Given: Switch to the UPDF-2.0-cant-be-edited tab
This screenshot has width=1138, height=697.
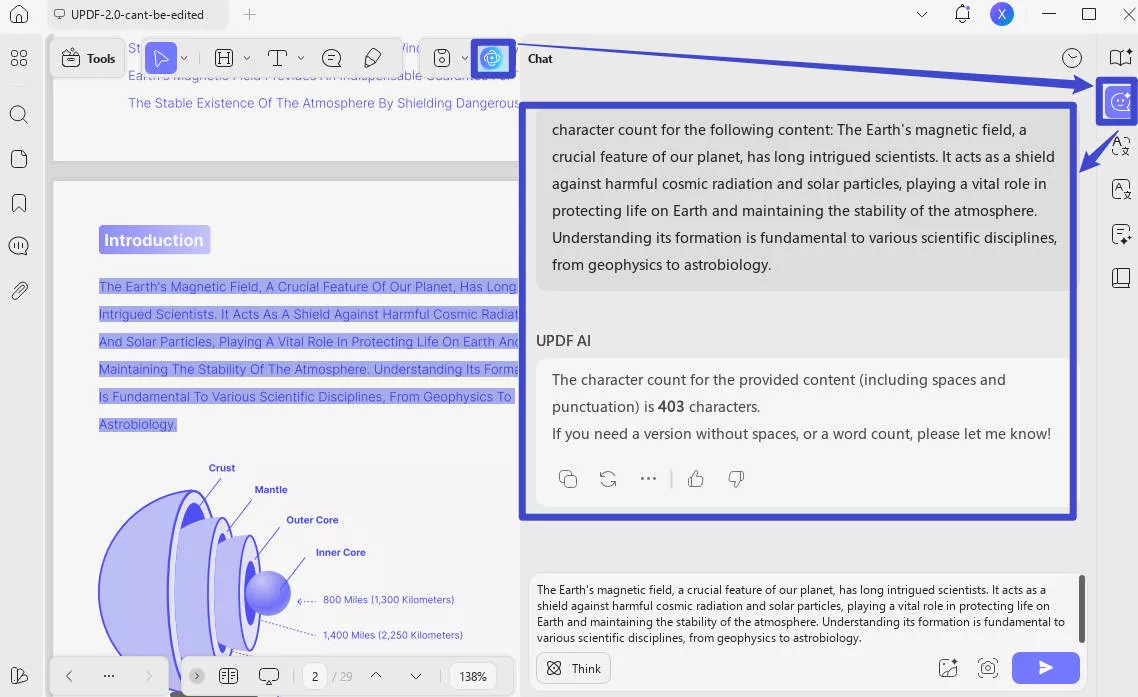Looking at the screenshot, I should point(137,15).
